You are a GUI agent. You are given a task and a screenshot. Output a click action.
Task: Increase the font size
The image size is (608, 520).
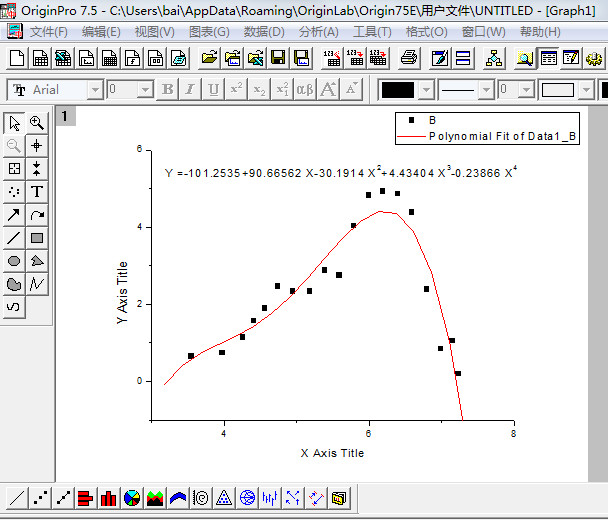click(328, 90)
